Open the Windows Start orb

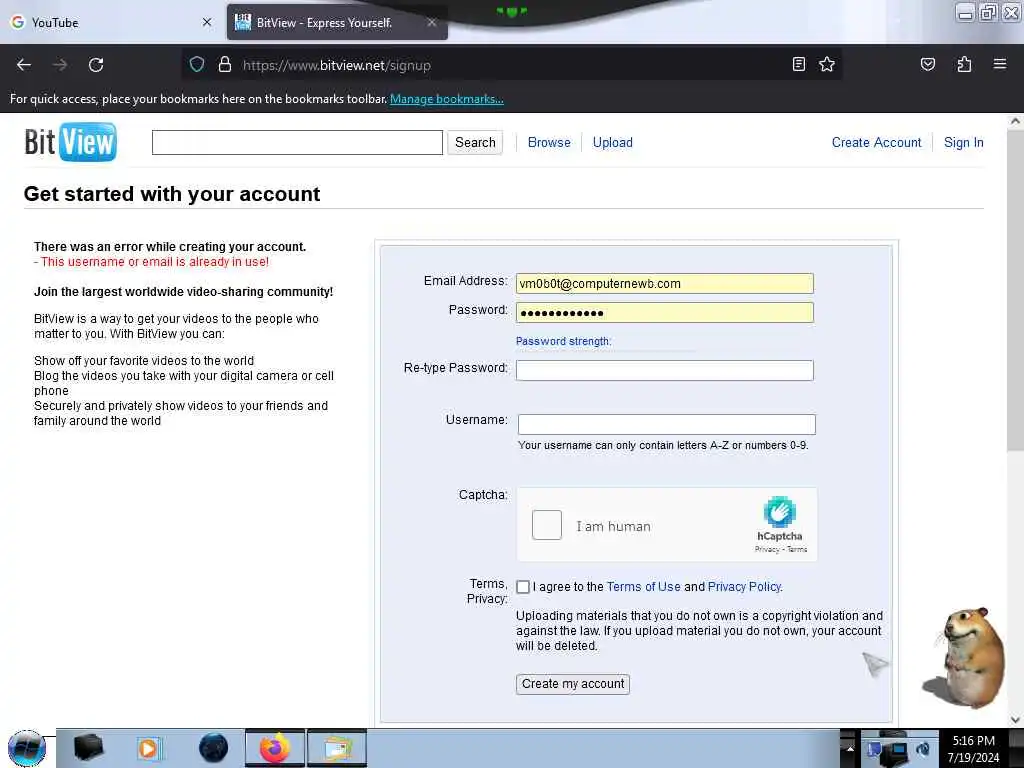point(27,748)
